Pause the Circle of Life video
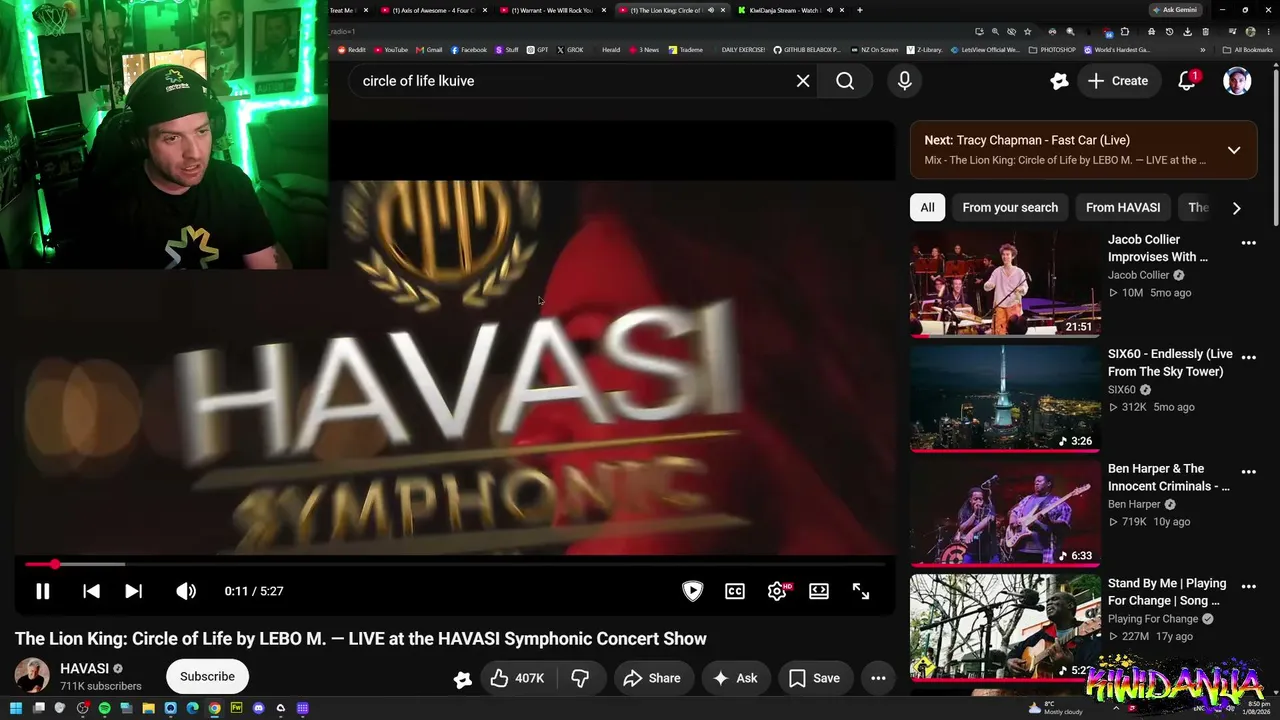The image size is (1280, 720). tap(42, 591)
